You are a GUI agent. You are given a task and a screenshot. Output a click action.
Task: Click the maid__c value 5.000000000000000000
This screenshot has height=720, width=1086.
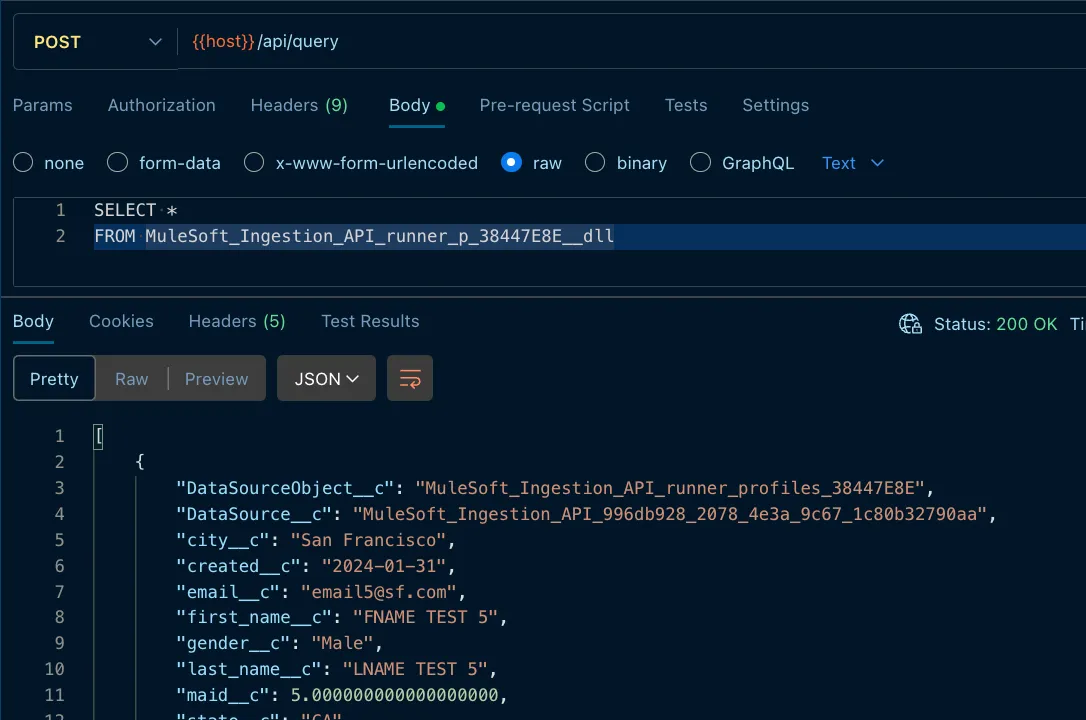[395, 695]
